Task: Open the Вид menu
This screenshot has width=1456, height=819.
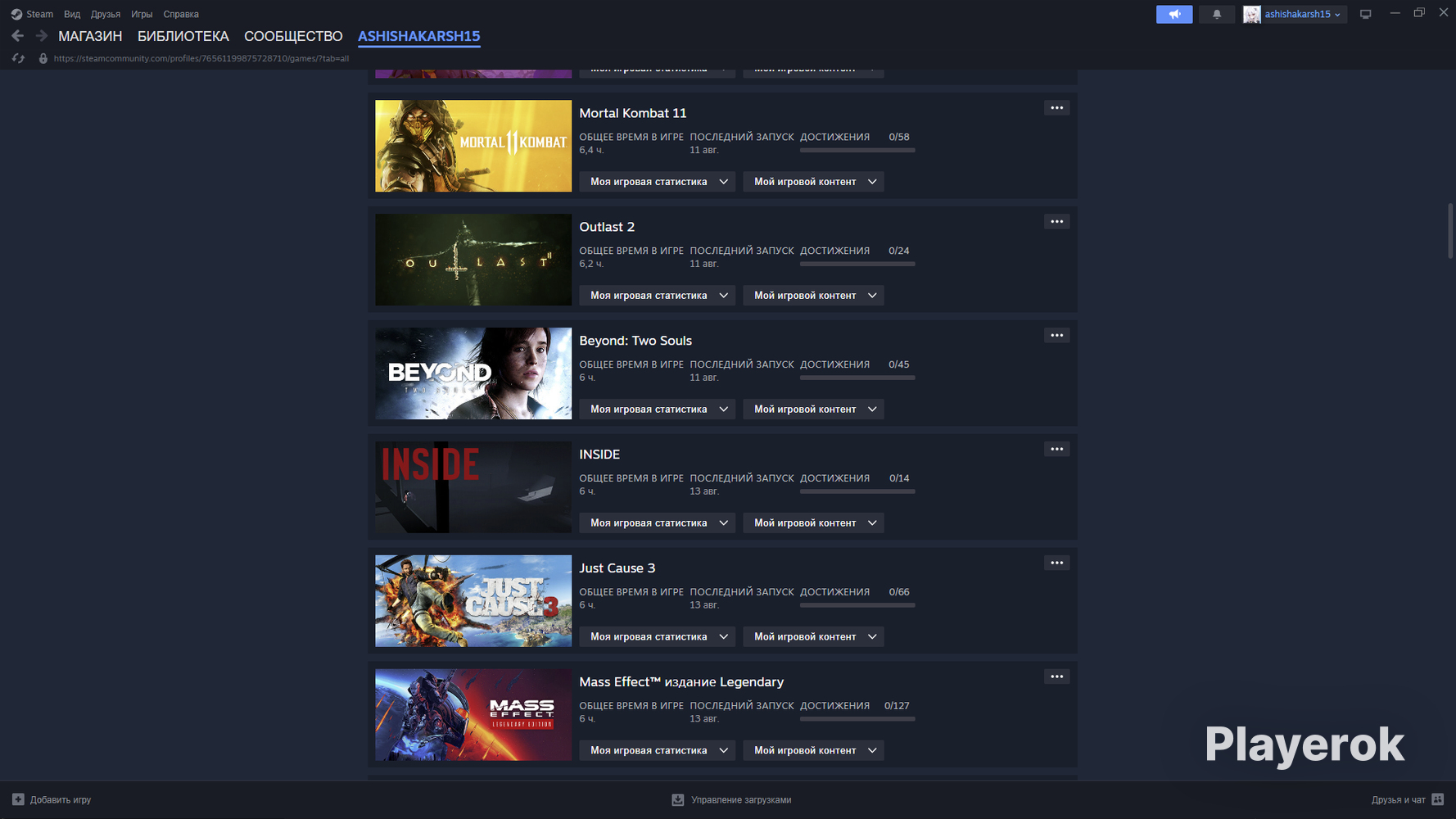Action: [72, 14]
